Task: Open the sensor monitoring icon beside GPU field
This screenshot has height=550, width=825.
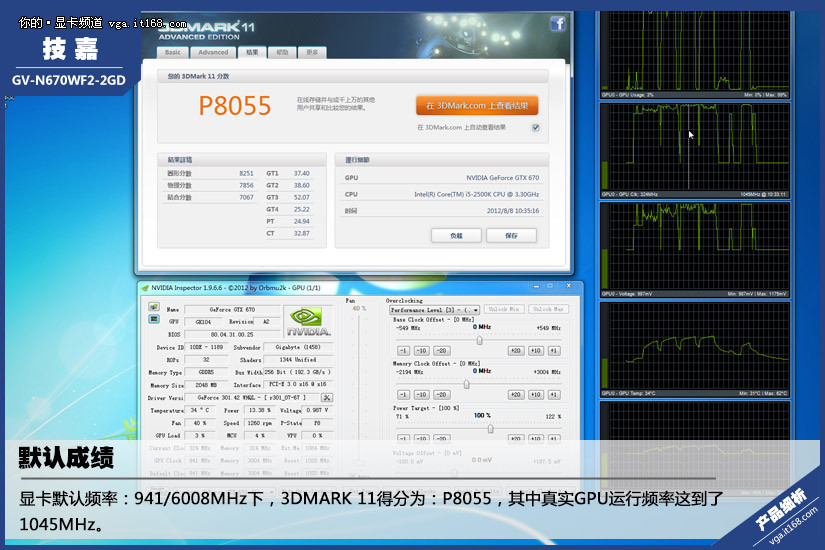Action: (x=154, y=319)
